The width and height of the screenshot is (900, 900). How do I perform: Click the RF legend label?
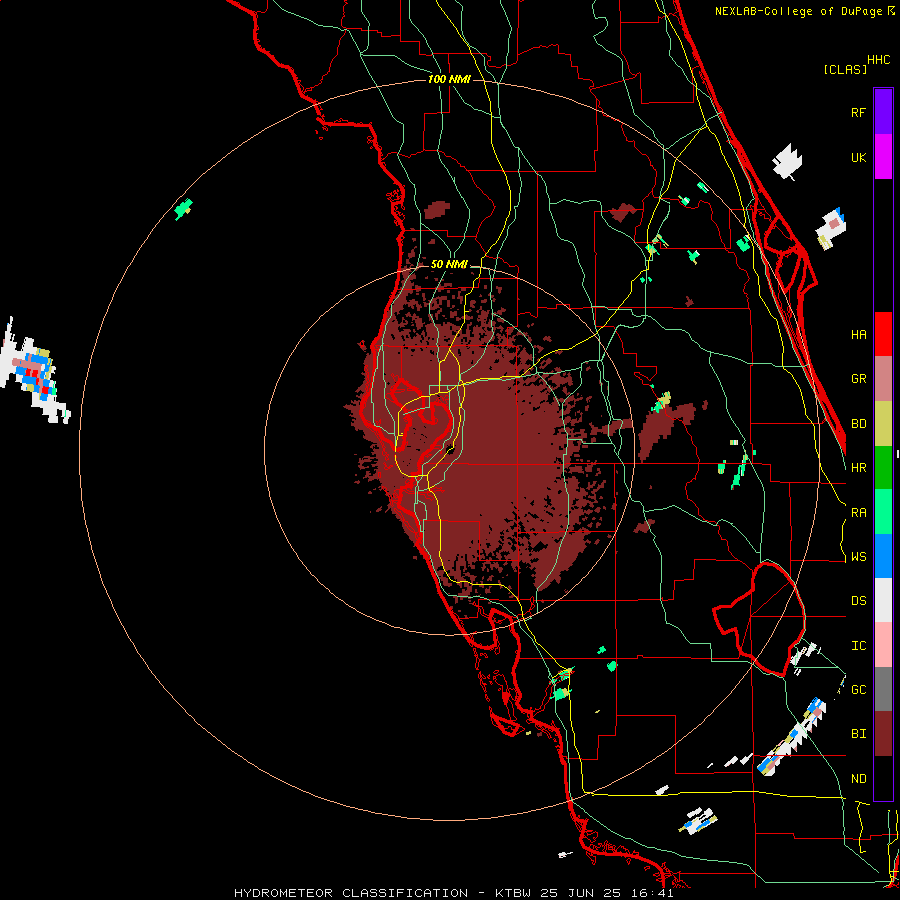(858, 113)
